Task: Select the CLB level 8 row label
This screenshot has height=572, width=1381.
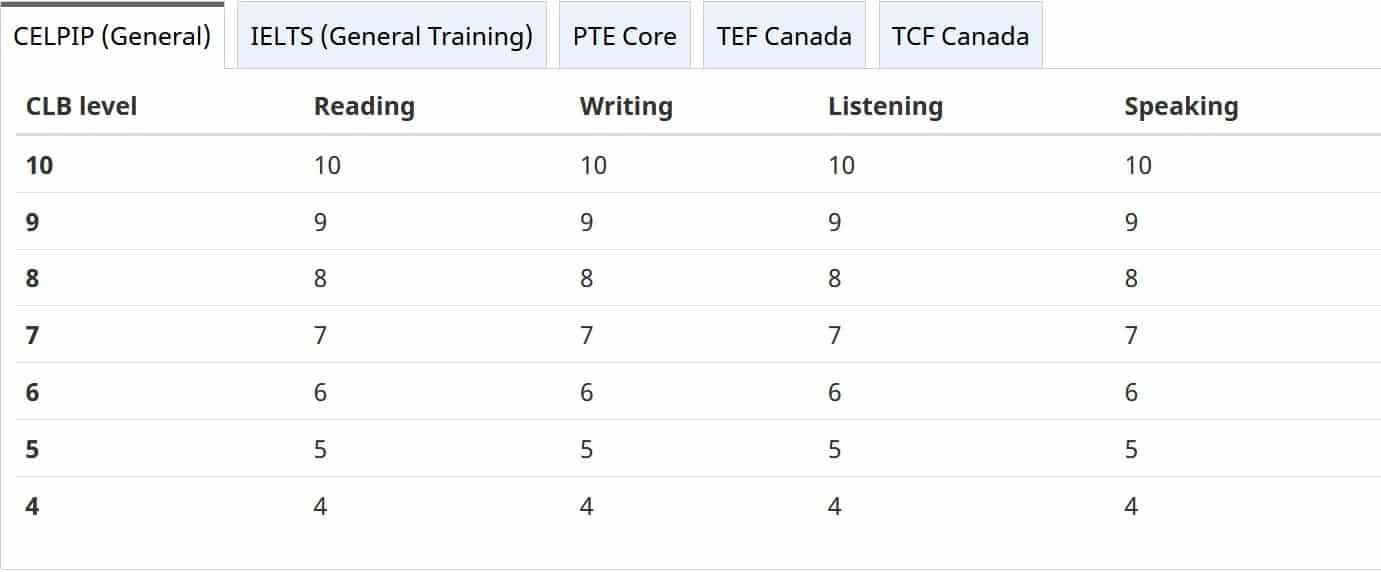Action: (x=33, y=278)
